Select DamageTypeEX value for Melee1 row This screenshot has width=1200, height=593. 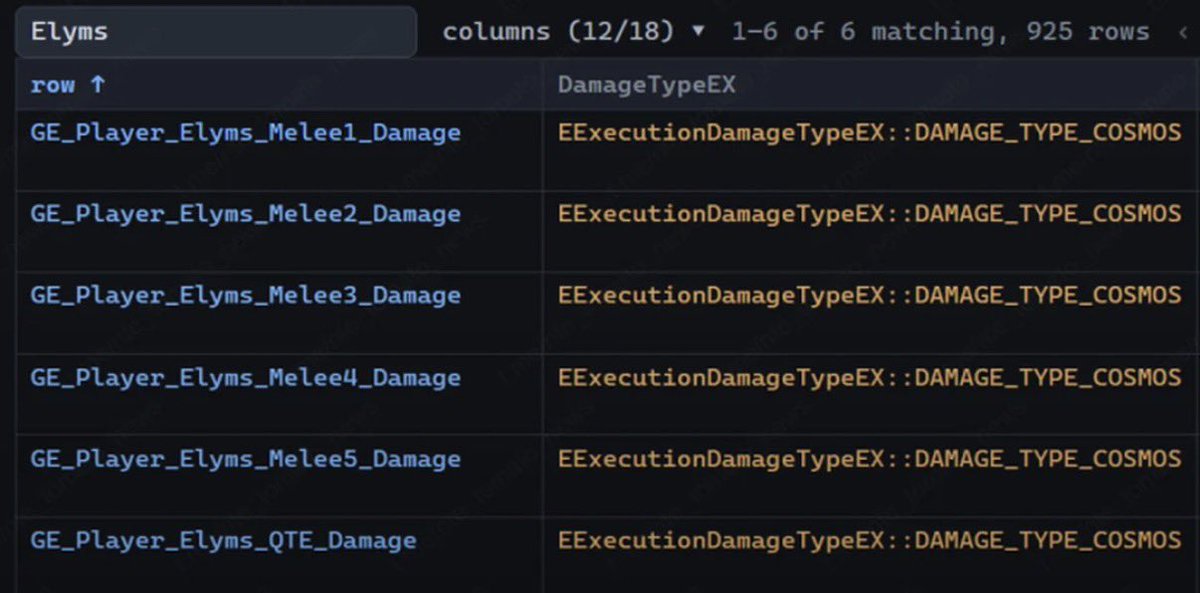(869, 132)
